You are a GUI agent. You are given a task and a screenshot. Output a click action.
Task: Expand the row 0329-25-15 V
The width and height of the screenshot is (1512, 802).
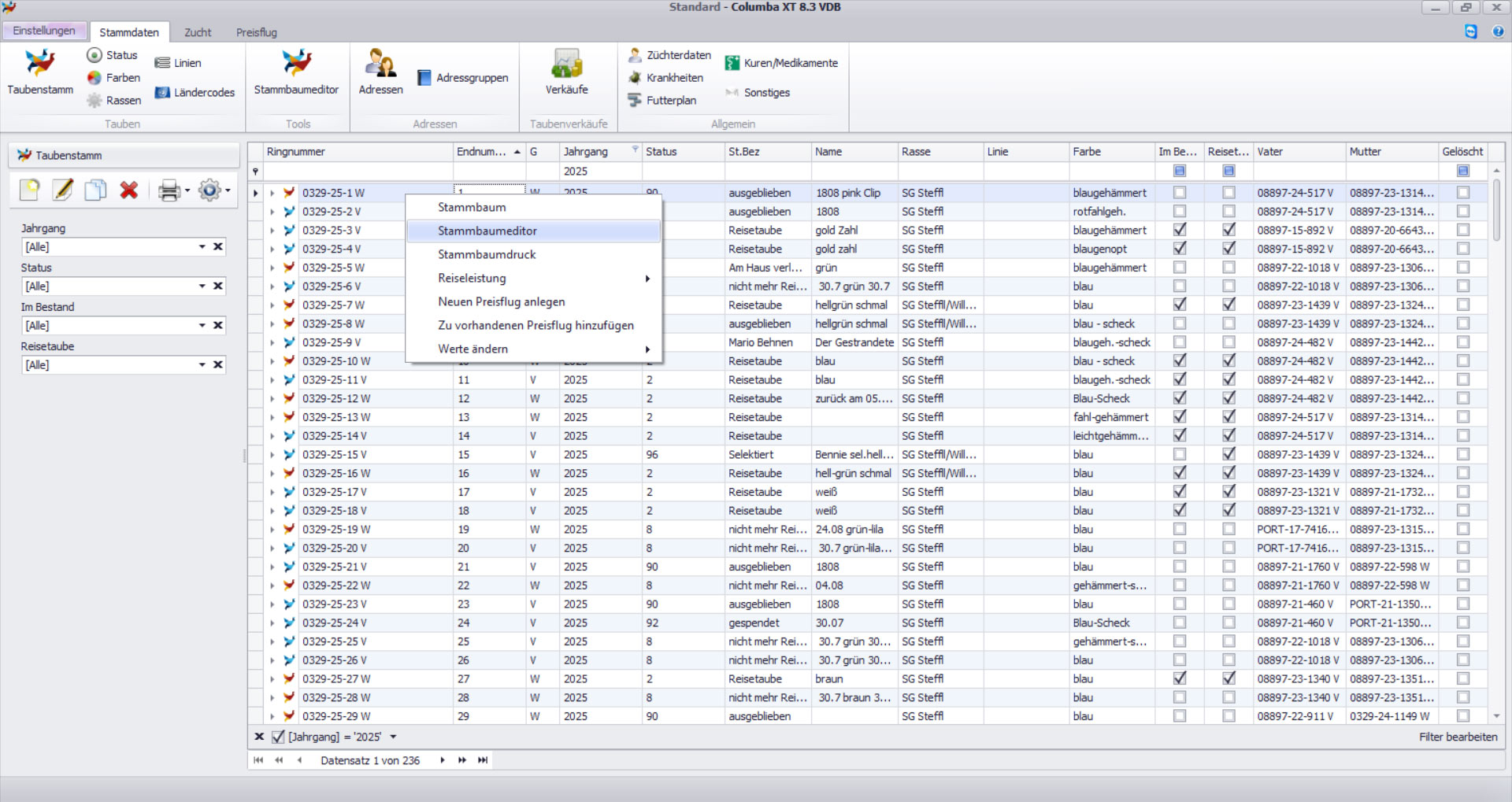coord(272,455)
